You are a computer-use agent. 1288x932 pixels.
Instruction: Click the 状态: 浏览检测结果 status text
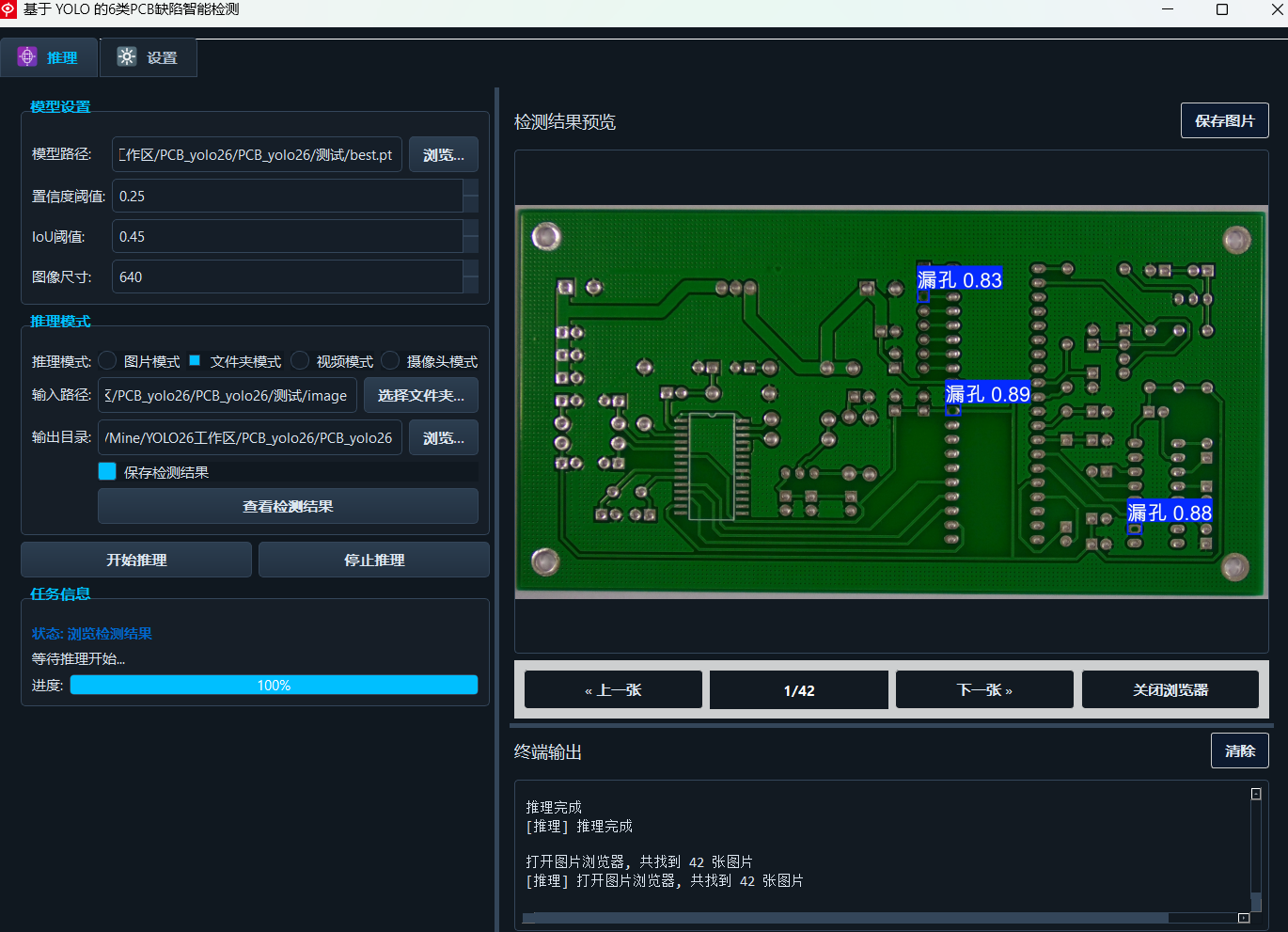click(x=92, y=633)
